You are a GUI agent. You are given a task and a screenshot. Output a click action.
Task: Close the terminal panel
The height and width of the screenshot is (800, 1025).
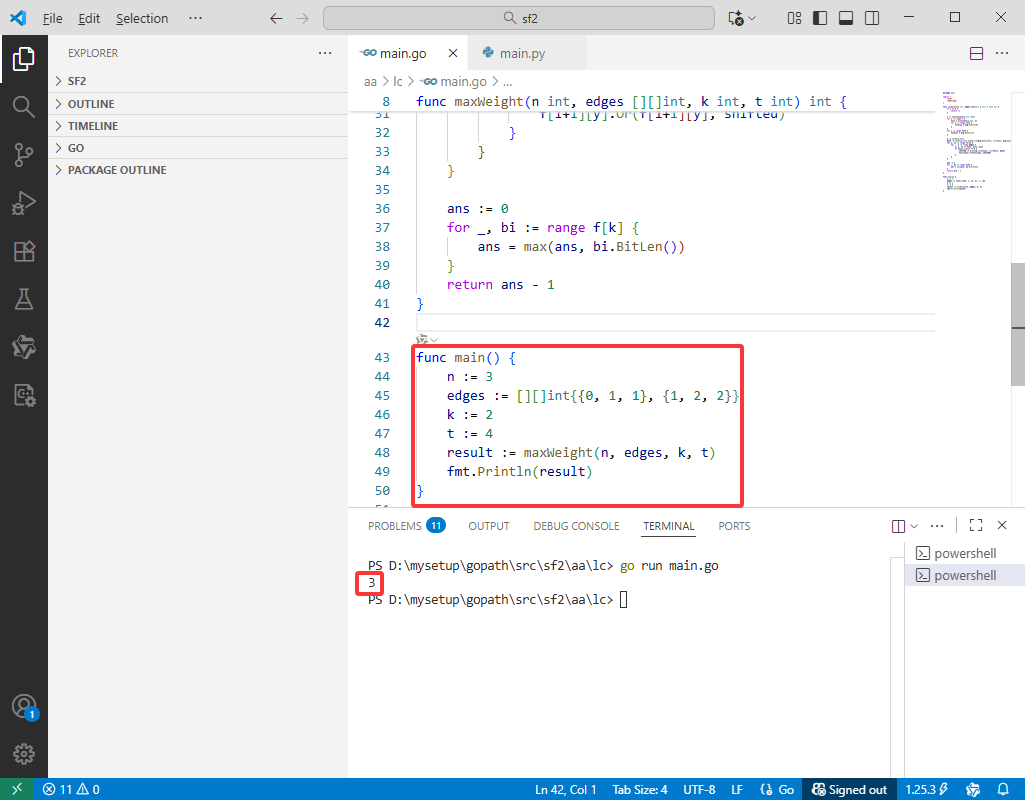pos(1002,525)
